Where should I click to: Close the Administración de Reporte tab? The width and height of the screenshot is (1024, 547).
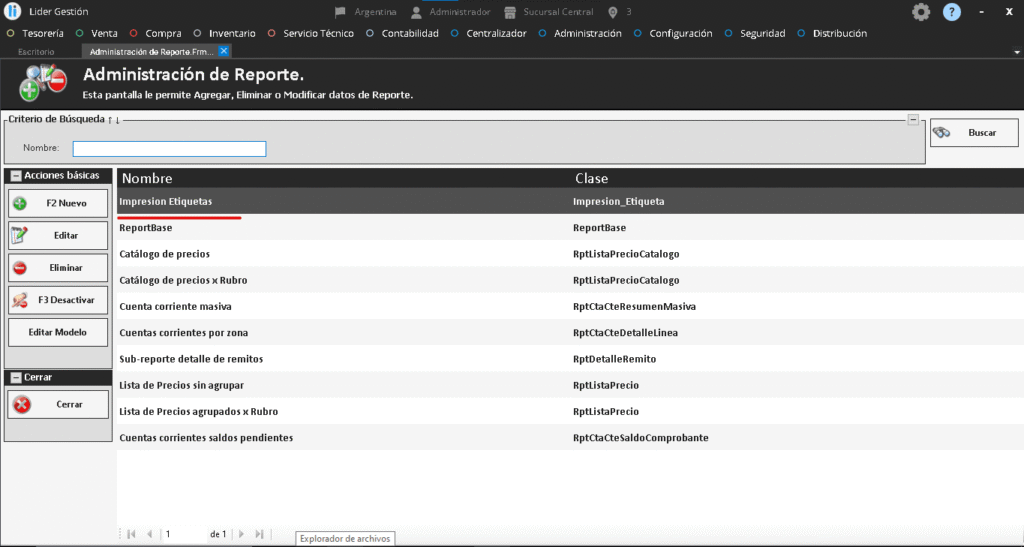pyautogui.click(x=223, y=51)
